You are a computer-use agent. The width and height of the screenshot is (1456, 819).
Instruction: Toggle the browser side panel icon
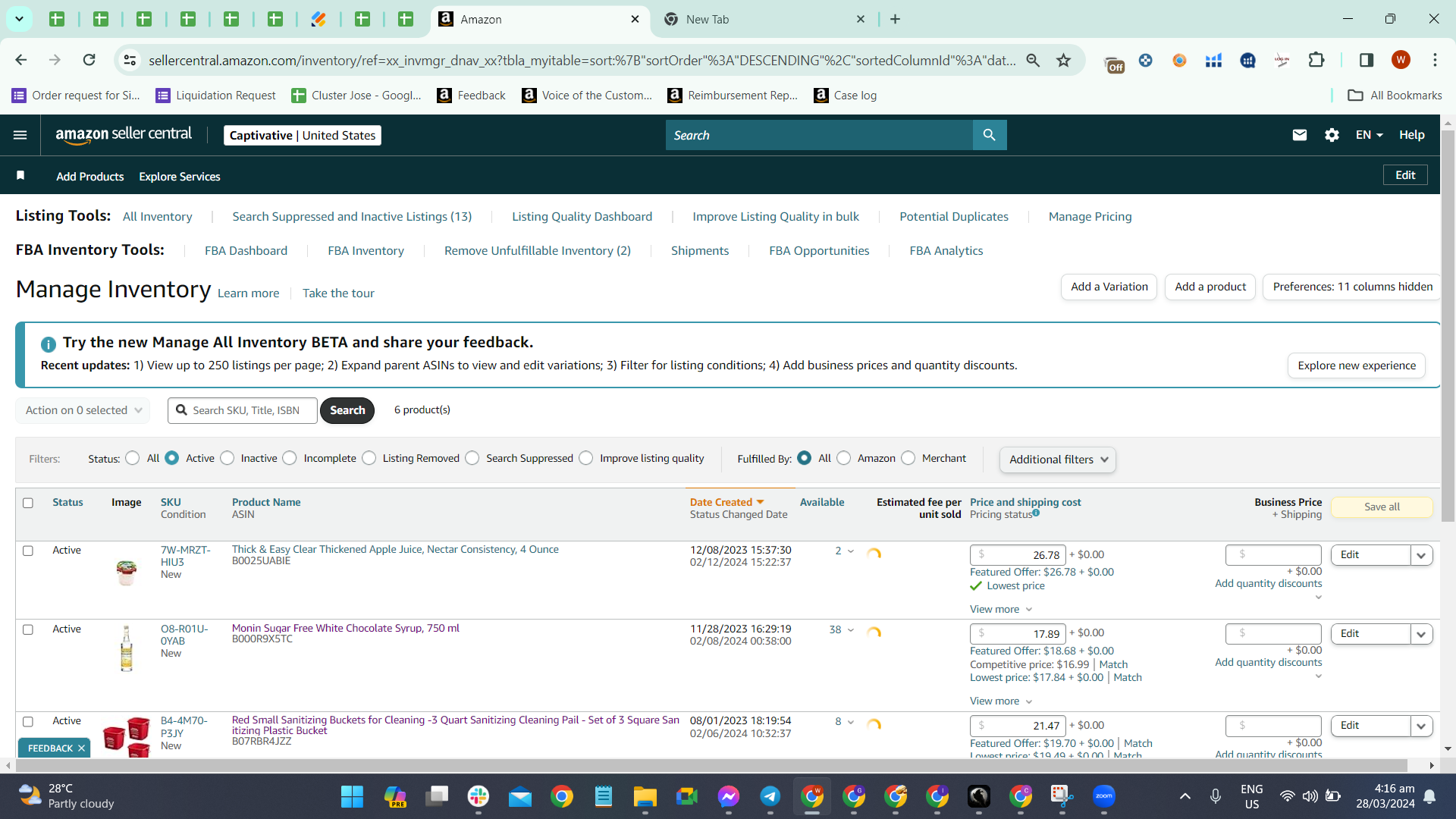pos(1367,60)
